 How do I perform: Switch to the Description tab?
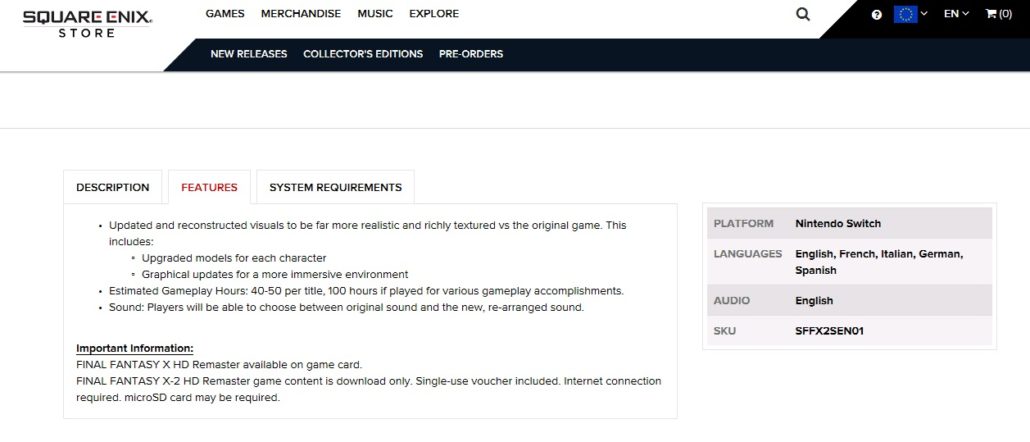[x=112, y=187]
